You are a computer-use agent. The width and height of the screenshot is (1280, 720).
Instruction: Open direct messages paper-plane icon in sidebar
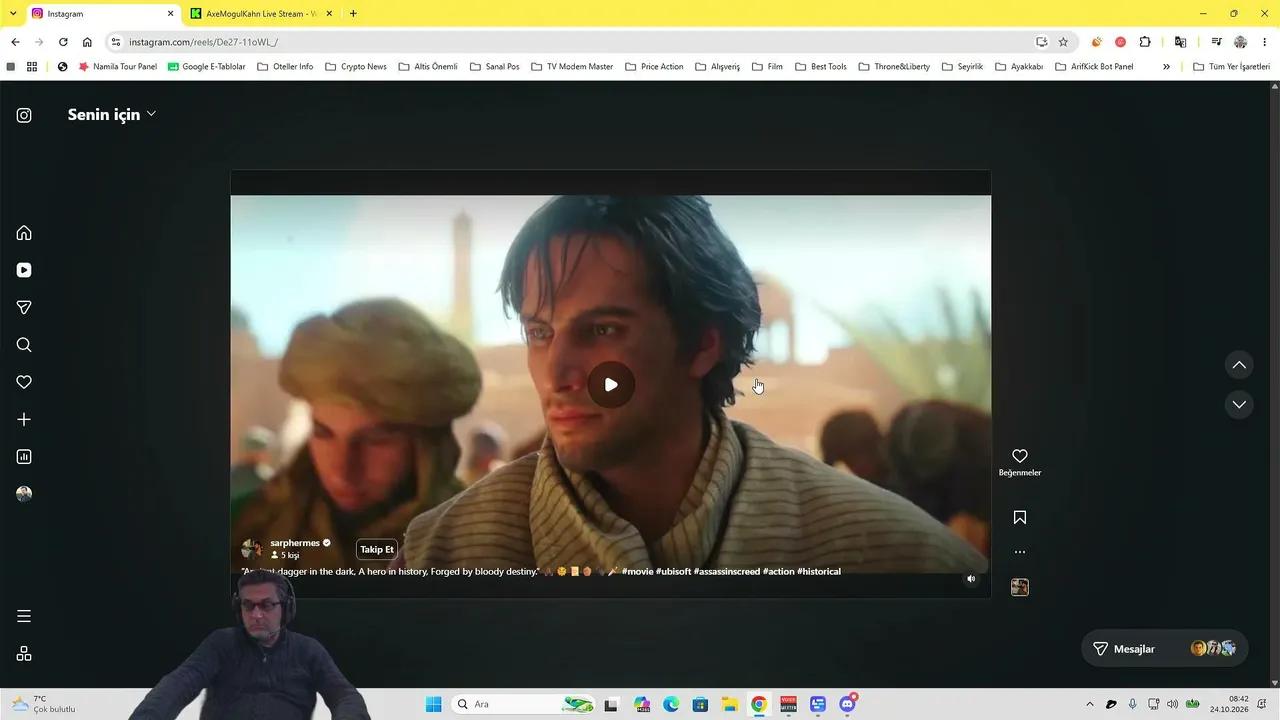pos(24,307)
